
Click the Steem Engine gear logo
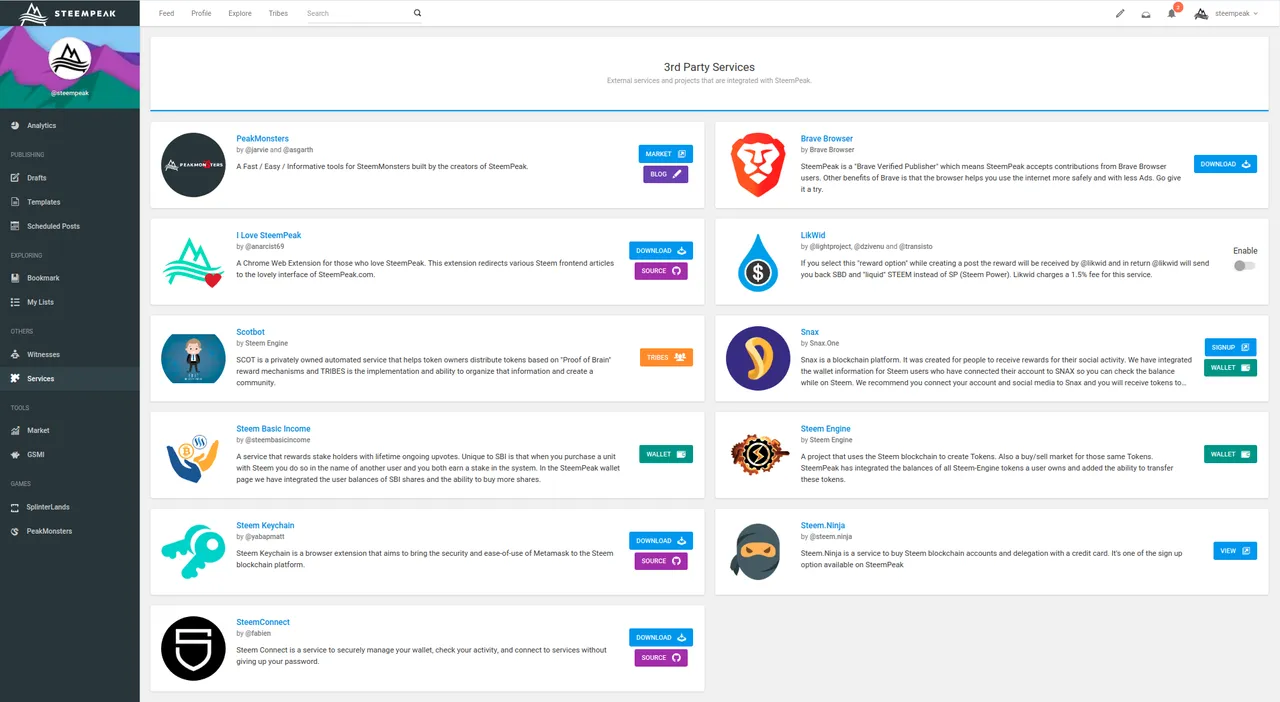pyautogui.click(x=758, y=455)
